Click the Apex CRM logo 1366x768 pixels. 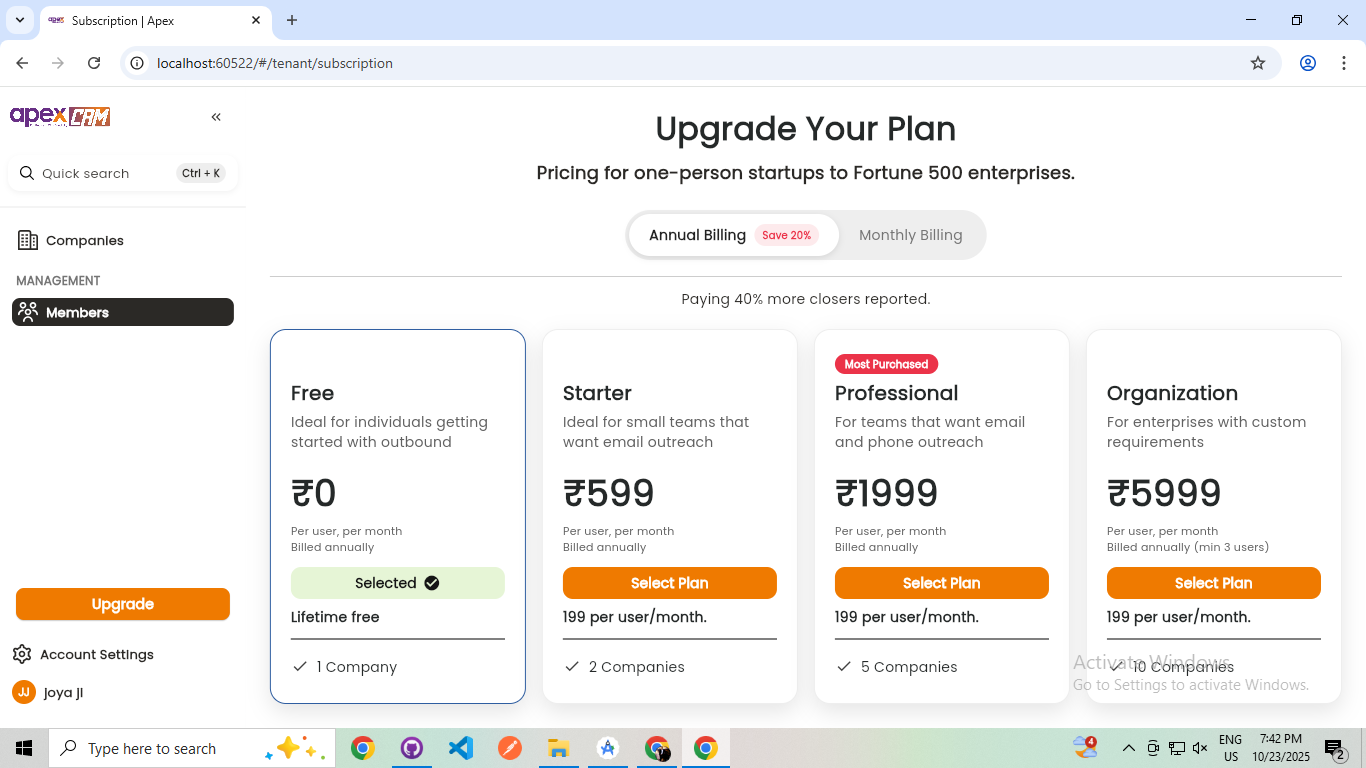(60, 117)
